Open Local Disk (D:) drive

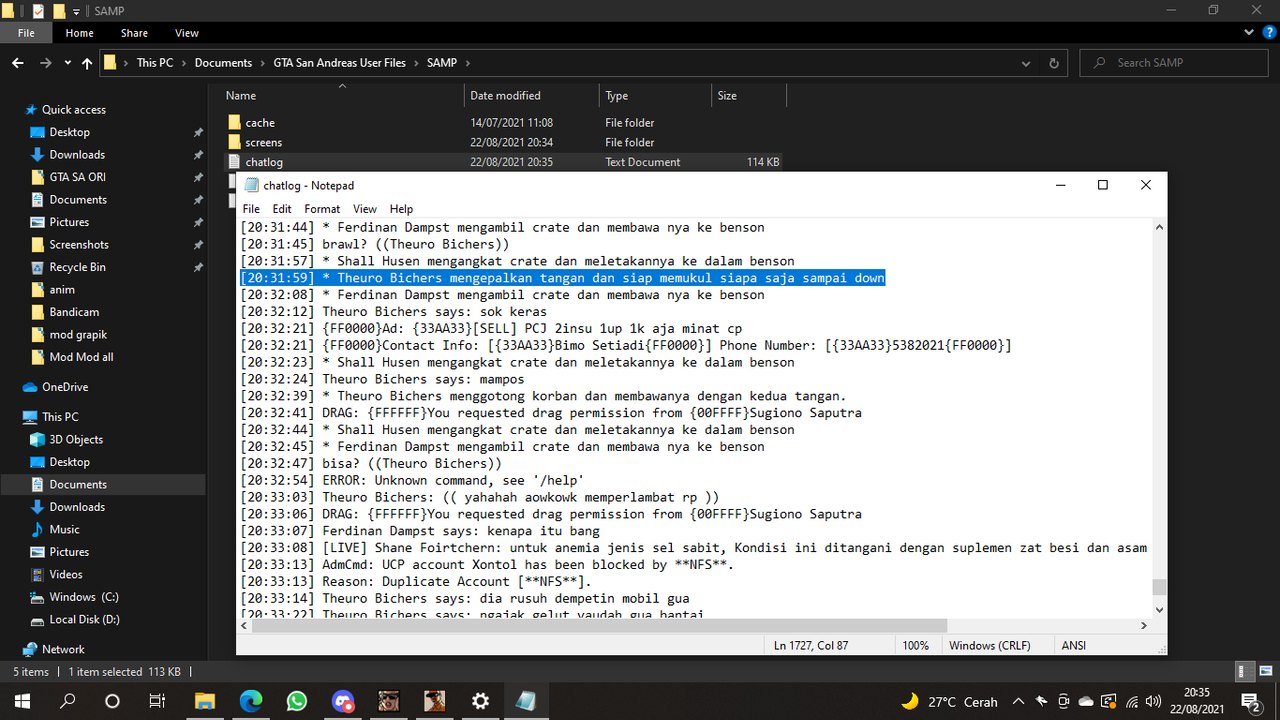(84, 620)
